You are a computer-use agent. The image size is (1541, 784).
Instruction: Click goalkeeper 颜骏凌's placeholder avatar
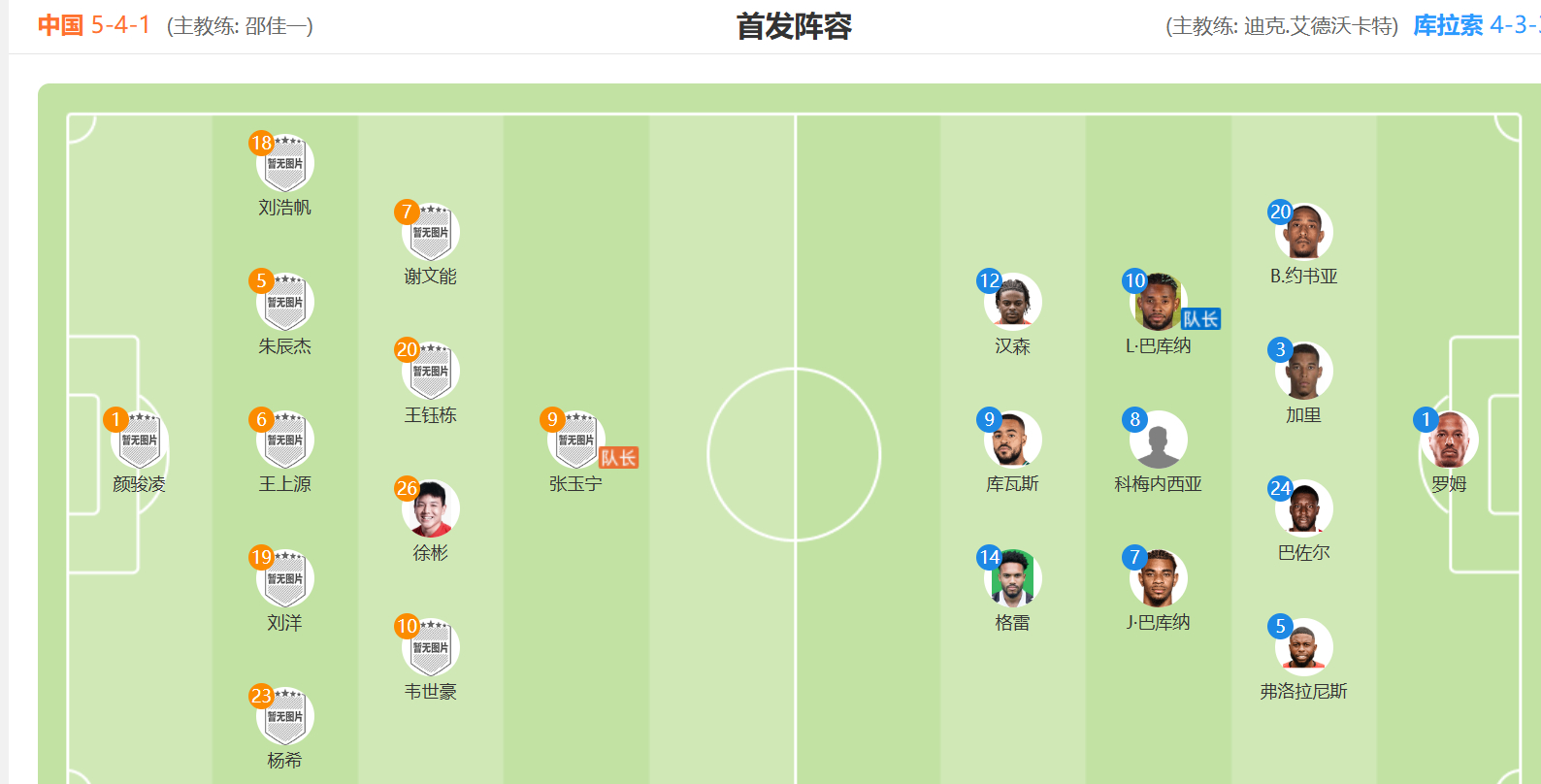click(140, 441)
